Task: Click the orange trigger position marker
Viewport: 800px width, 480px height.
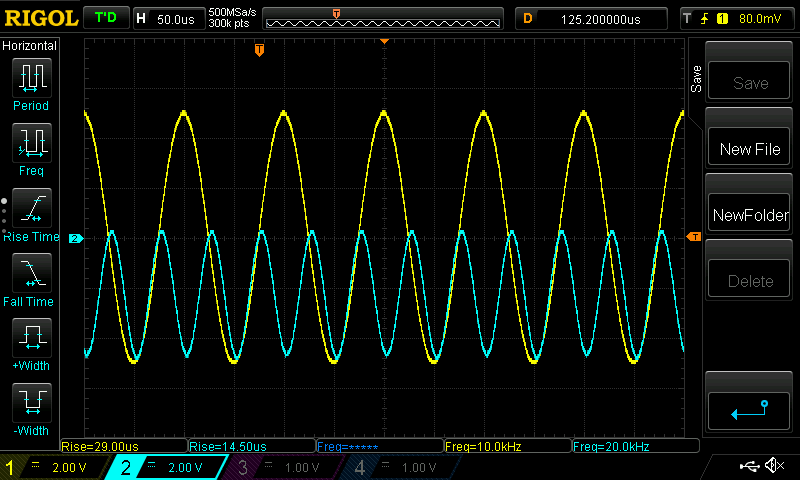Action: click(259, 49)
